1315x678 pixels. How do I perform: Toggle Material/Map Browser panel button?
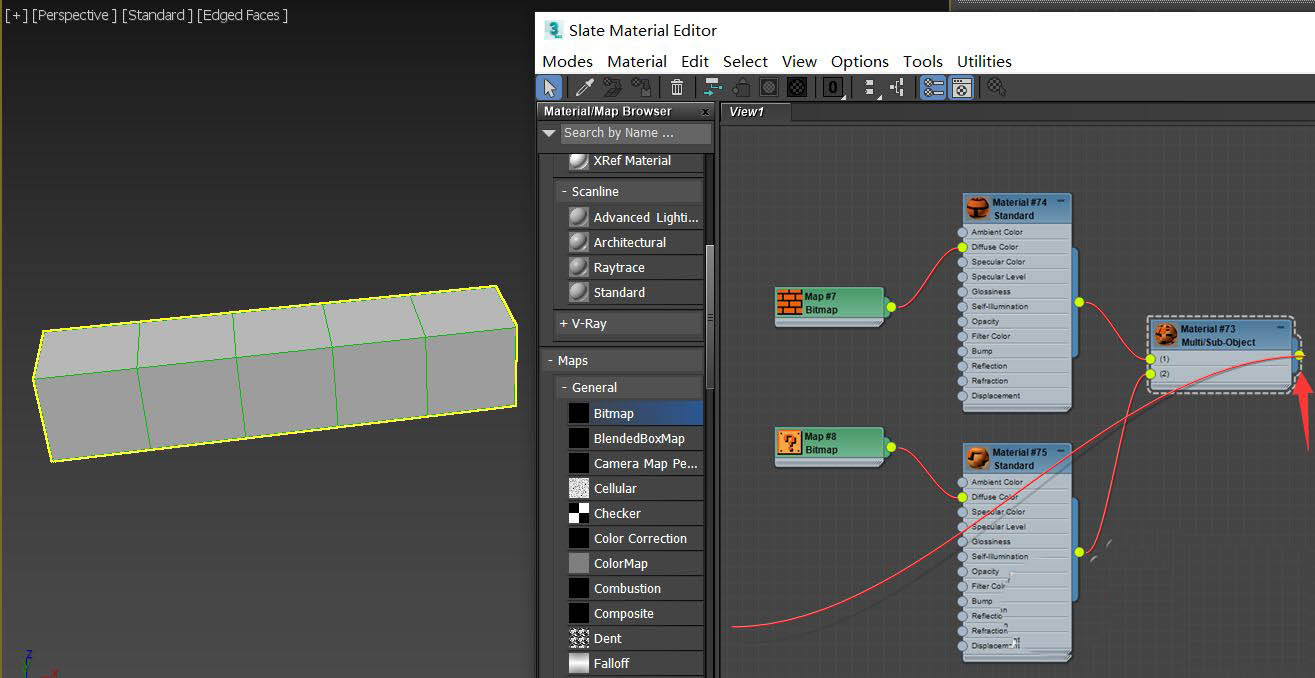click(932, 88)
